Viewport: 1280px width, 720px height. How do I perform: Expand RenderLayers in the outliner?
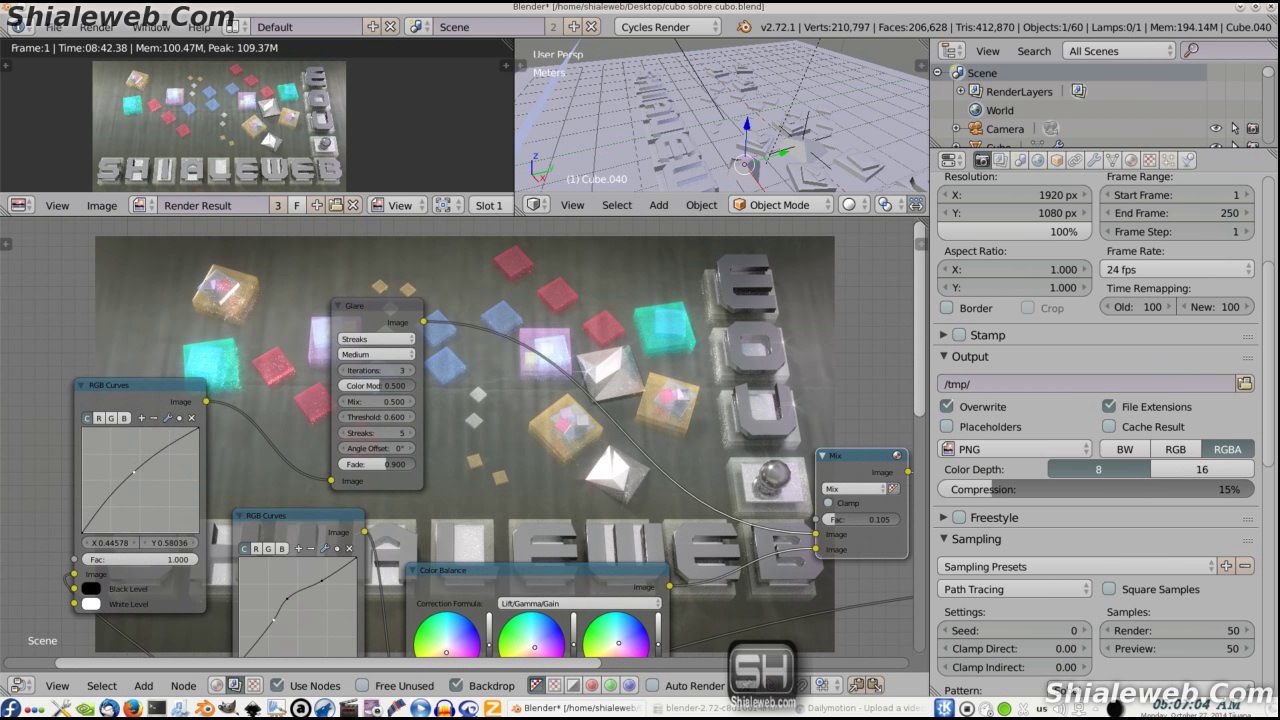coord(960,91)
